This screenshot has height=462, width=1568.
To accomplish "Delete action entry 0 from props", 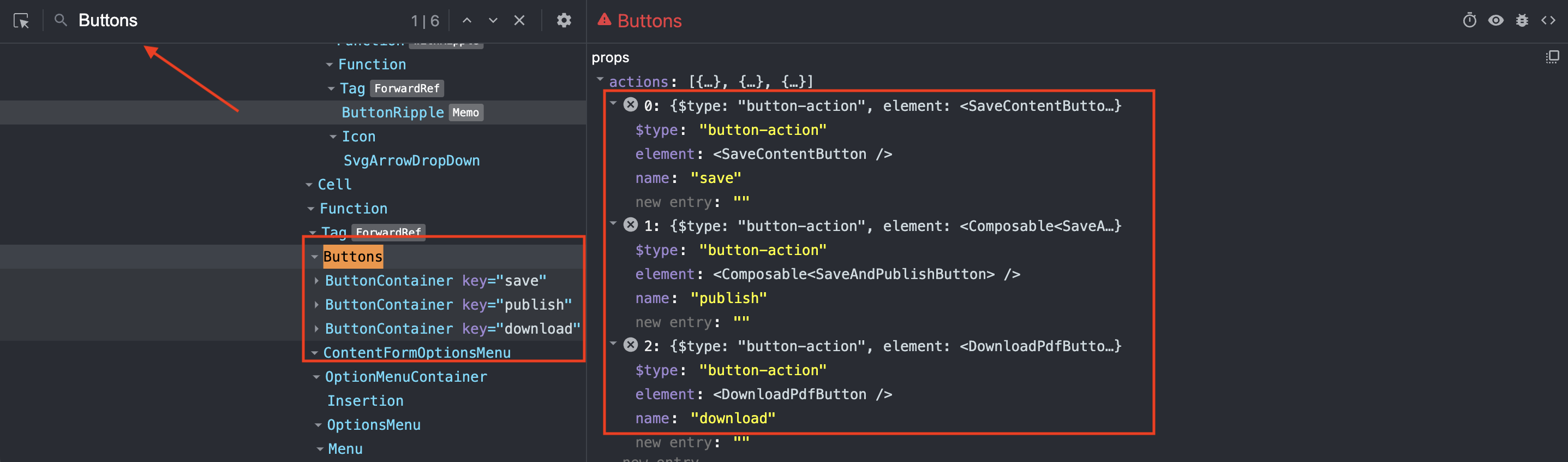I will [631, 105].
